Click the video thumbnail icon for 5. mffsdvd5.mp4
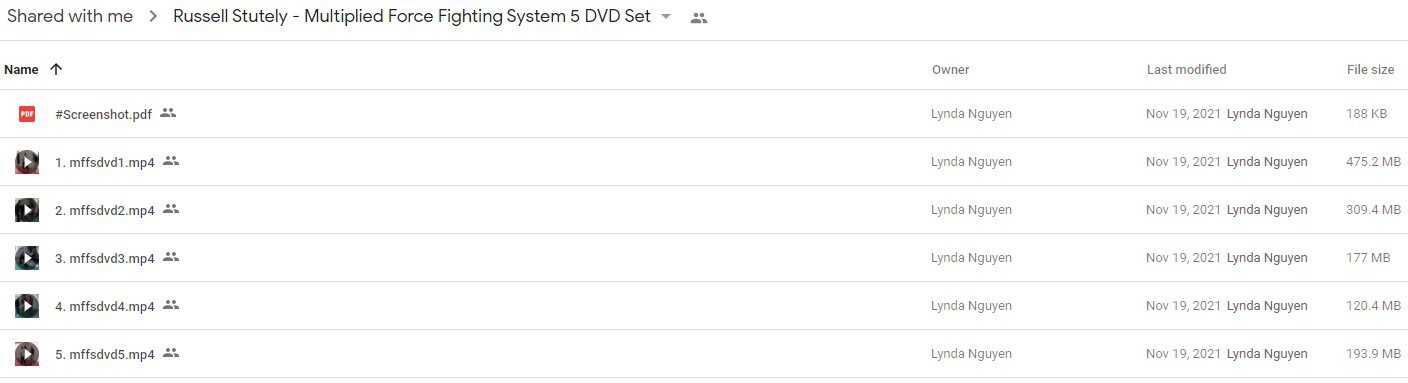1408x383 pixels. (27, 354)
